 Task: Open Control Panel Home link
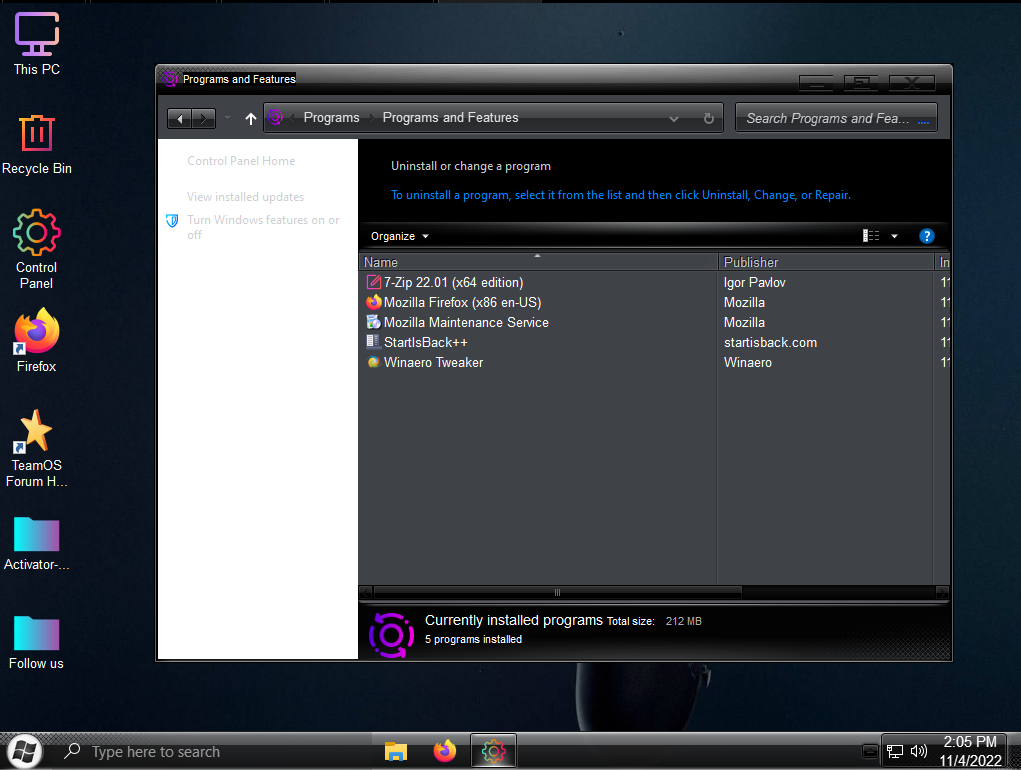(x=241, y=161)
